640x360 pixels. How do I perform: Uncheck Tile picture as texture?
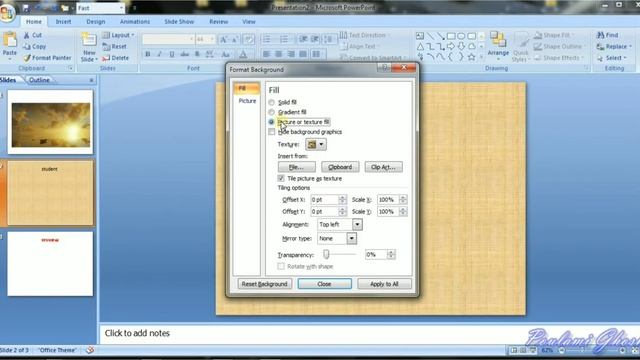click(281, 178)
